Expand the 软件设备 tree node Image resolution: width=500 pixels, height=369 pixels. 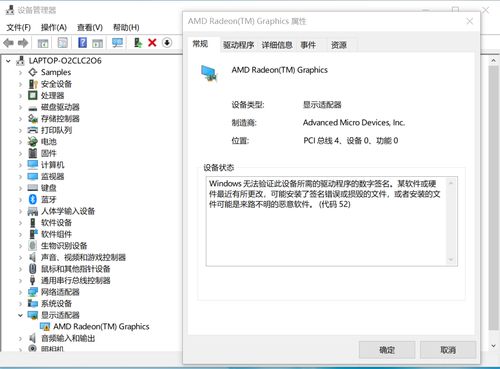[x=20, y=223]
